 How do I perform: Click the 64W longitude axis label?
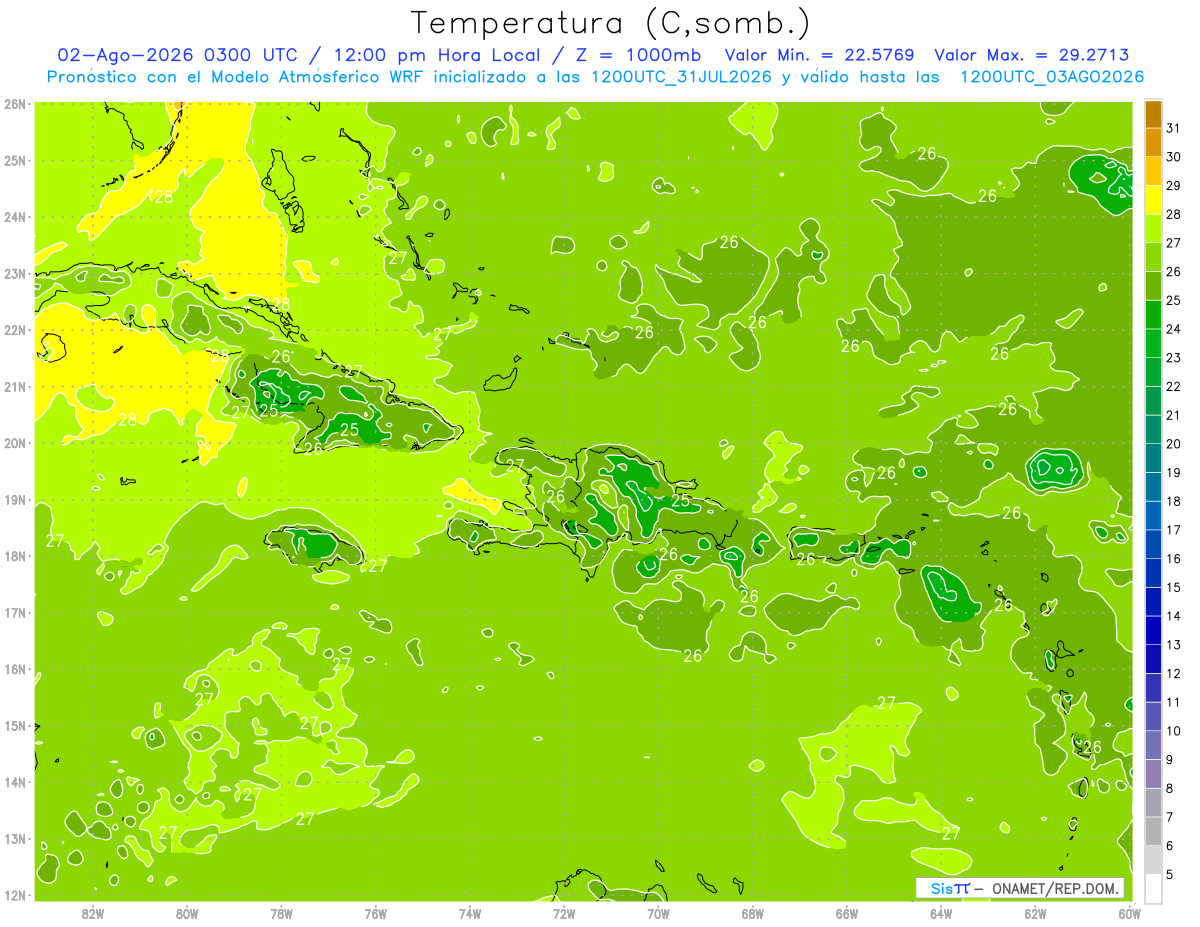941,913
